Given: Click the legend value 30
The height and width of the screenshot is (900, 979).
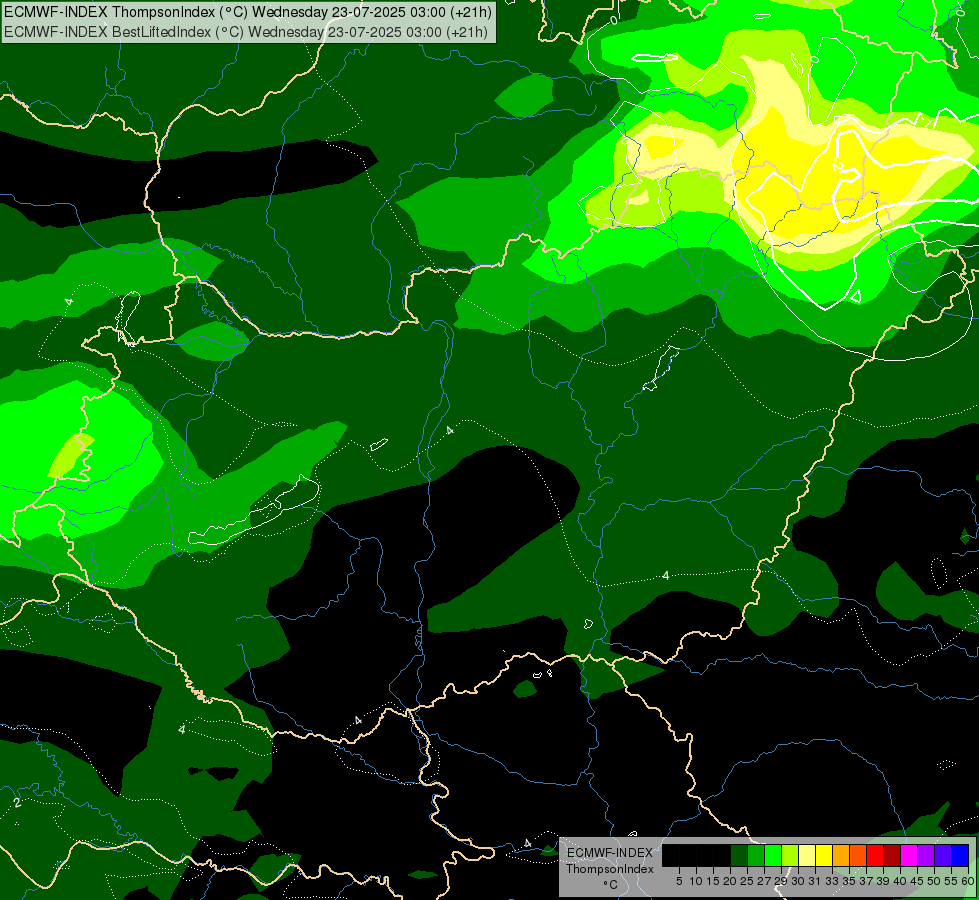Looking at the screenshot, I should pyautogui.click(x=799, y=881).
